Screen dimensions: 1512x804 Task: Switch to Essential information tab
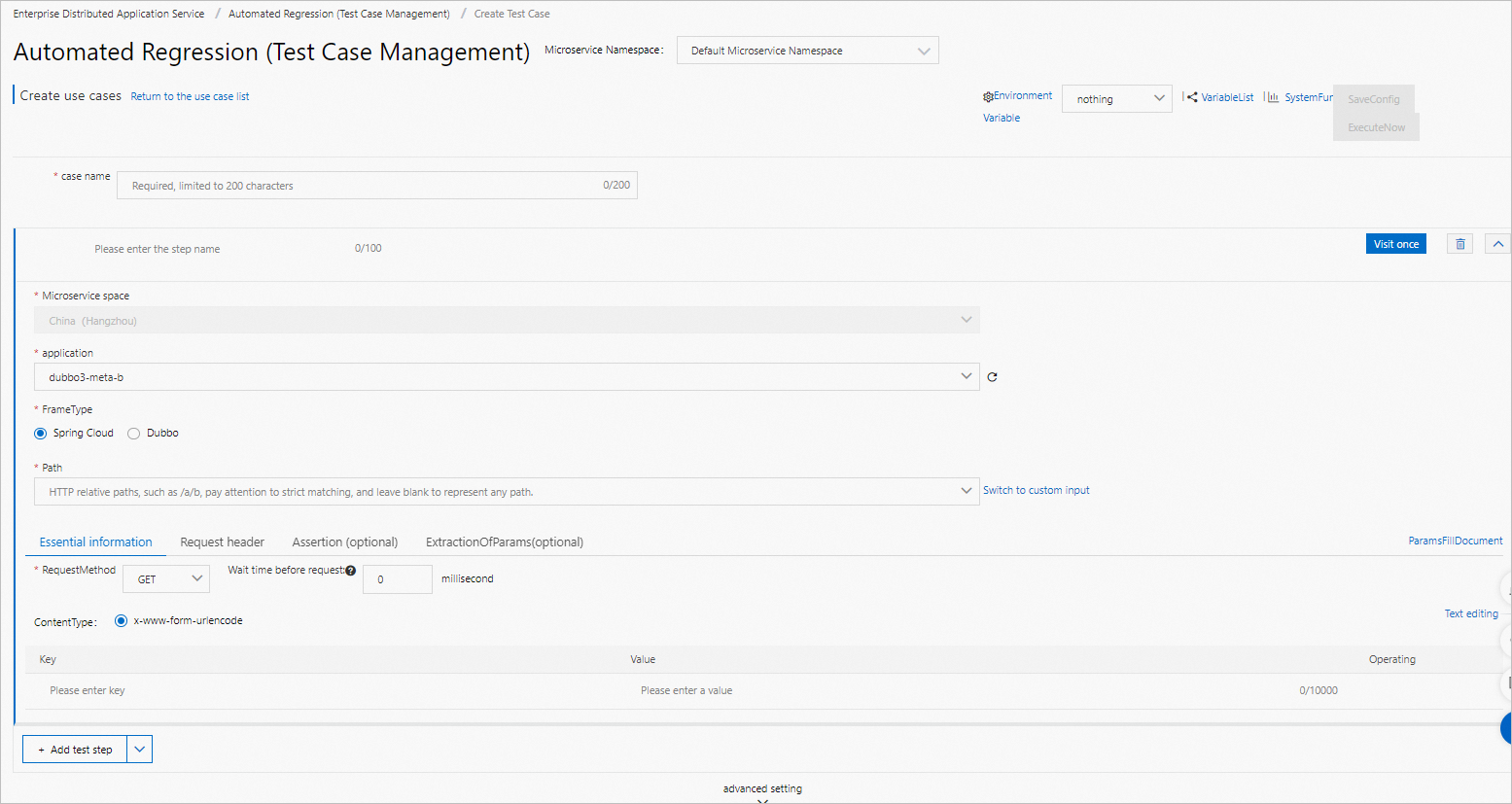96,542
